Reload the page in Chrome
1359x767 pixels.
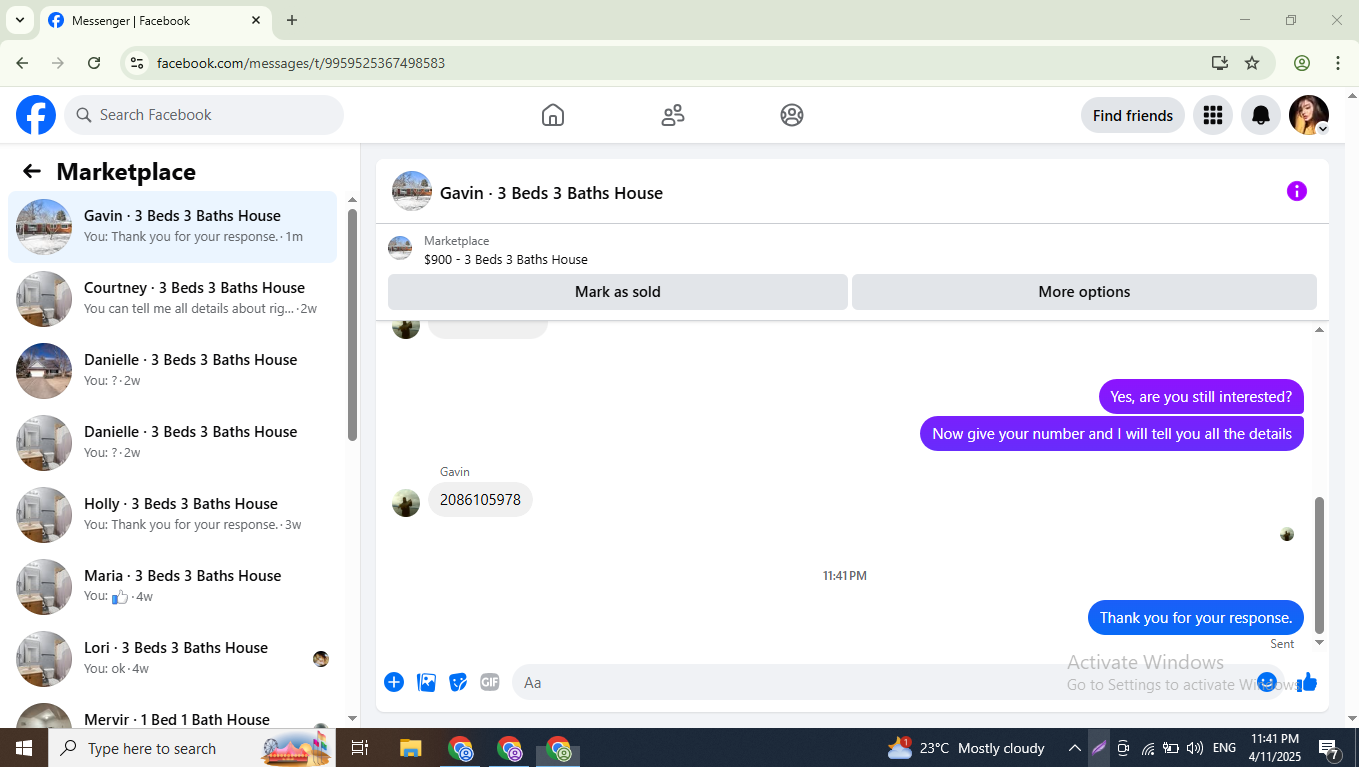94,63
